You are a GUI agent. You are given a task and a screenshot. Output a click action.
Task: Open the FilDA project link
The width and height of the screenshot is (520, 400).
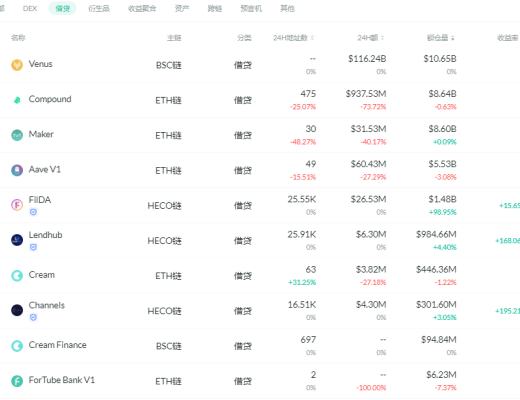pyautogui.click(x=40, y=200)
